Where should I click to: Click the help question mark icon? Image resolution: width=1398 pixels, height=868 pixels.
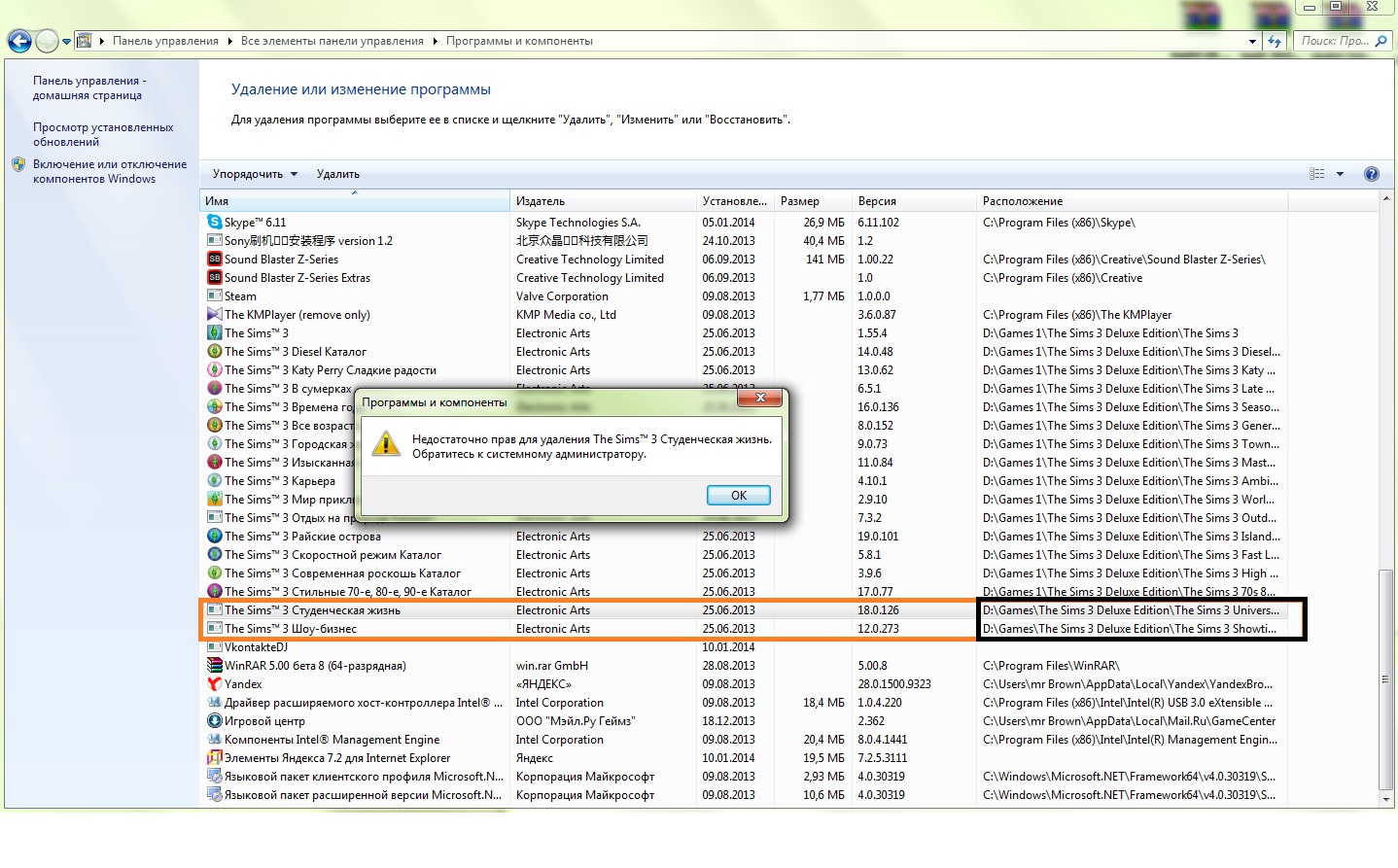coord(1371,174)
